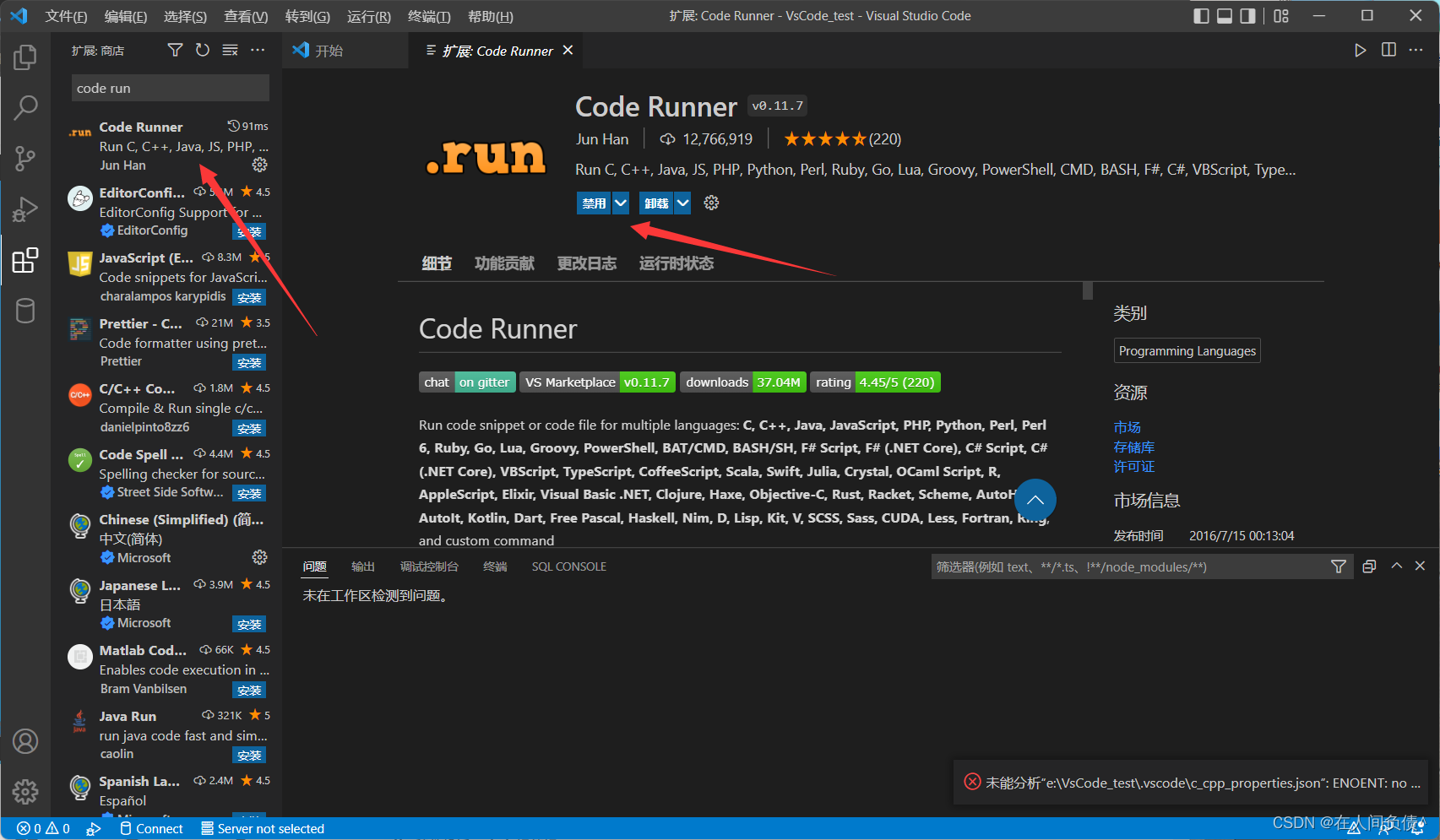Install the Prettier extension
1440x840 pixels.
249,363
